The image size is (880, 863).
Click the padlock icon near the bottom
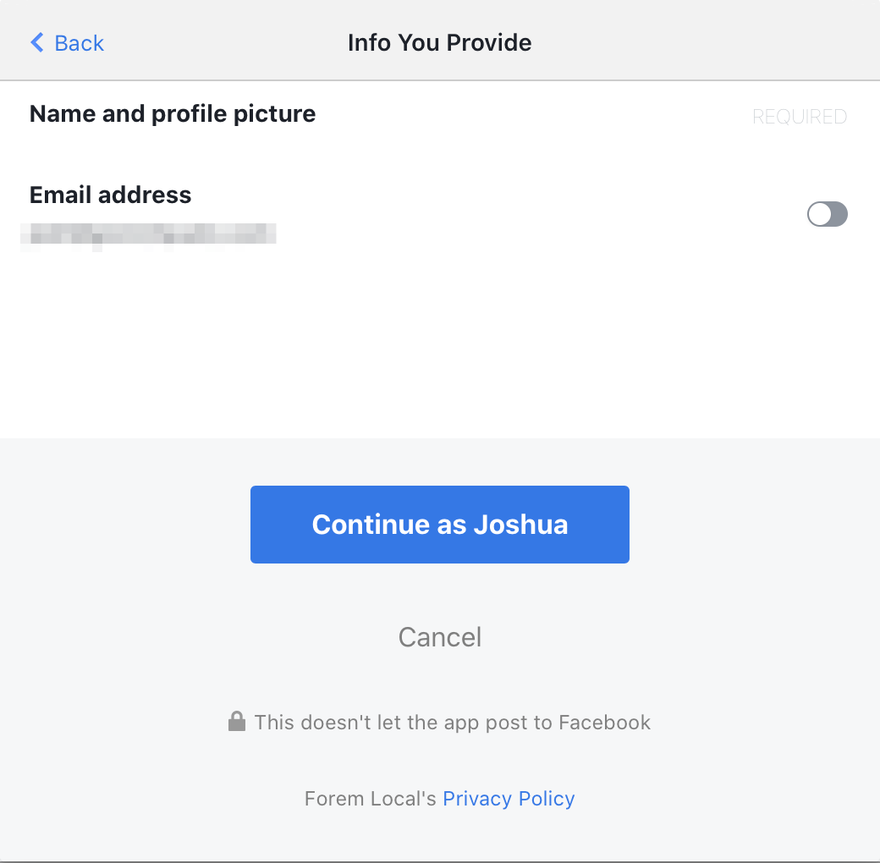point(237,722)
